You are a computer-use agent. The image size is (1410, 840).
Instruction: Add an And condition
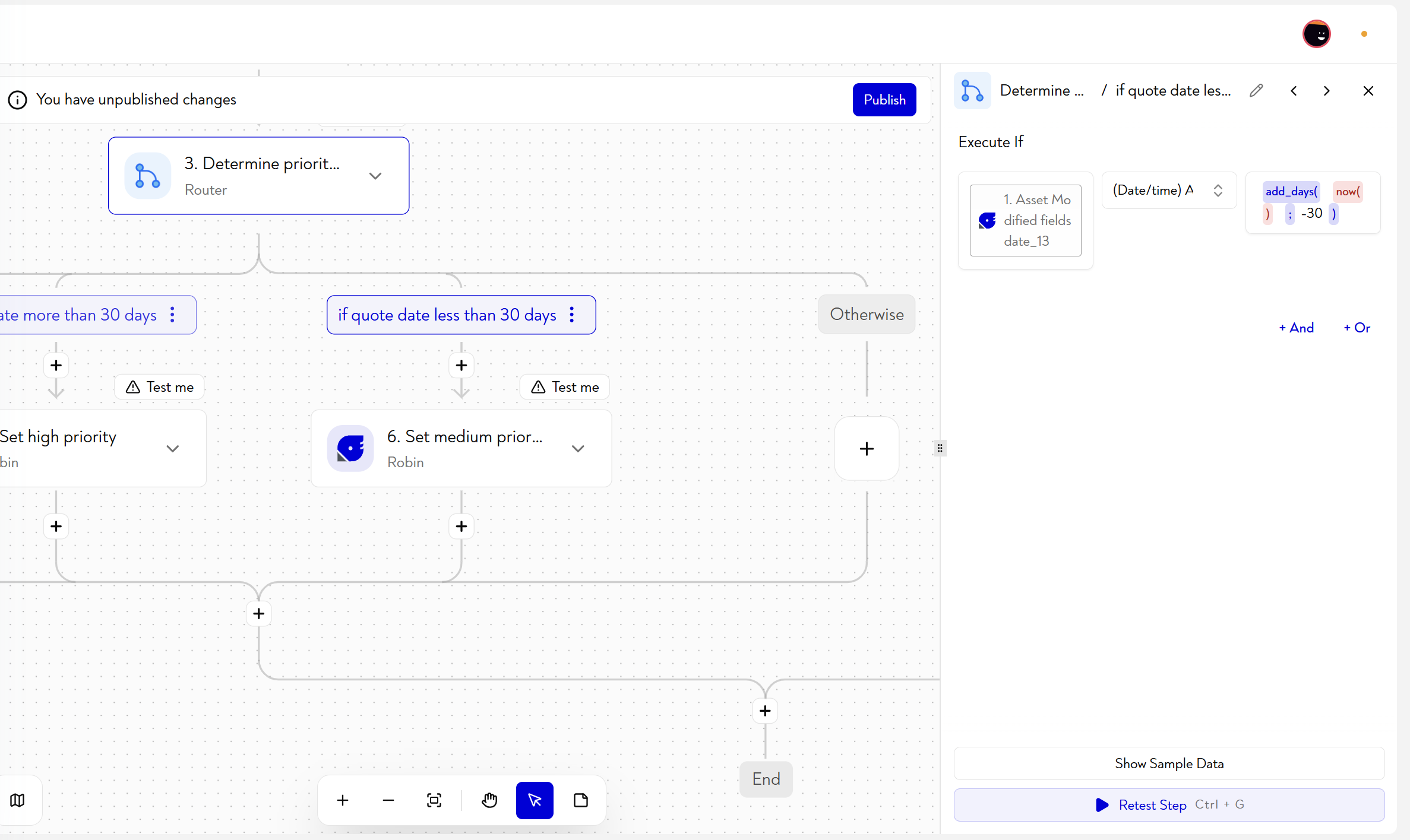coord(1296,328)
